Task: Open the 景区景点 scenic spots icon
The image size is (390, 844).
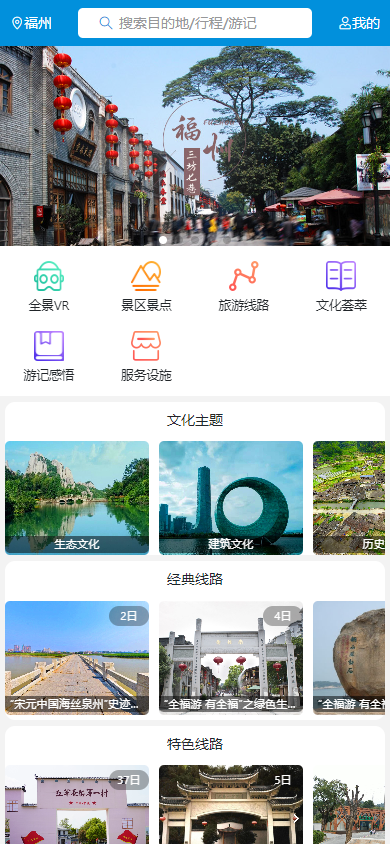Action: (x=146, y=276)
